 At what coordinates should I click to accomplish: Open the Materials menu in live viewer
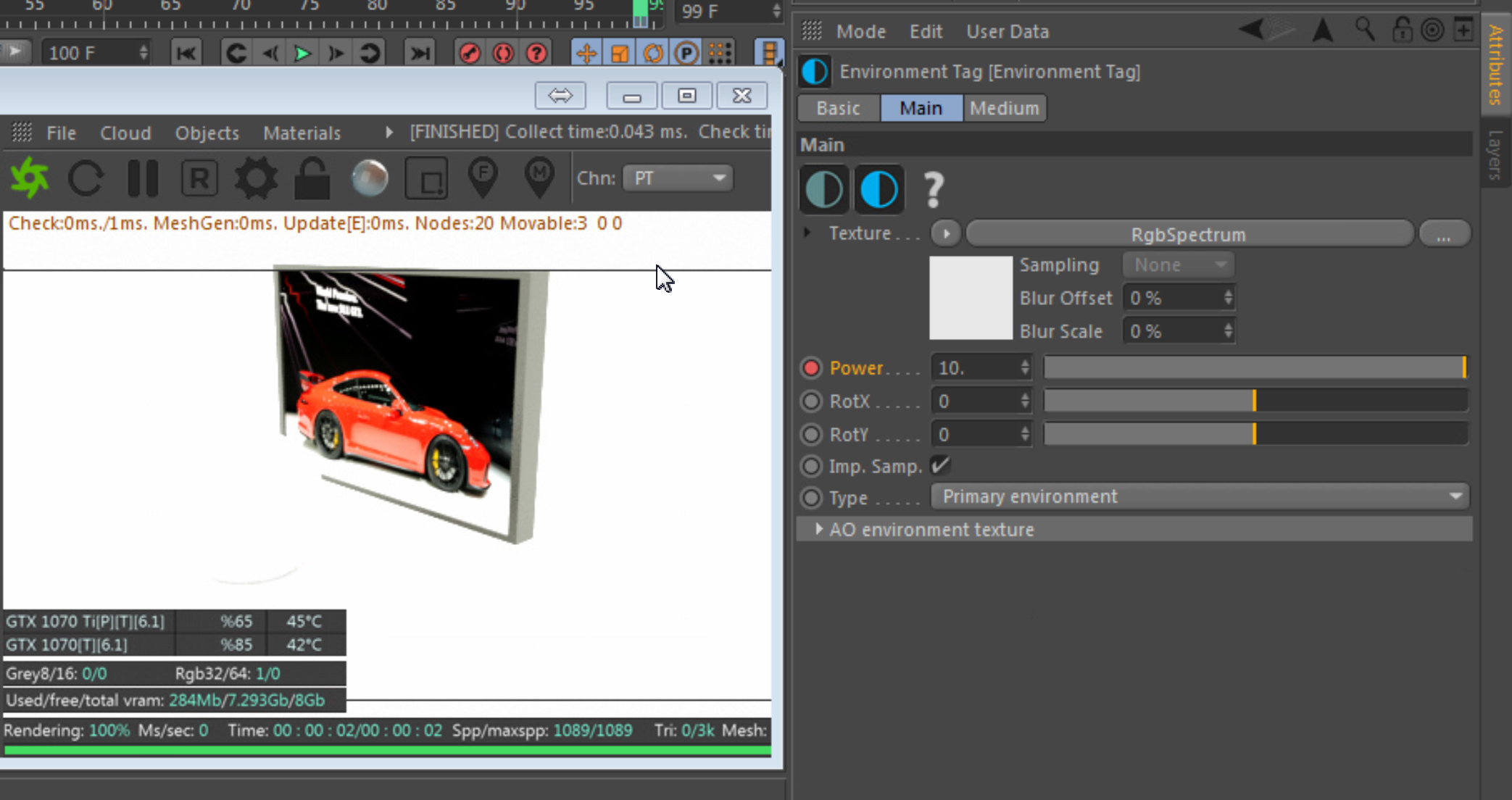(302, 133)
